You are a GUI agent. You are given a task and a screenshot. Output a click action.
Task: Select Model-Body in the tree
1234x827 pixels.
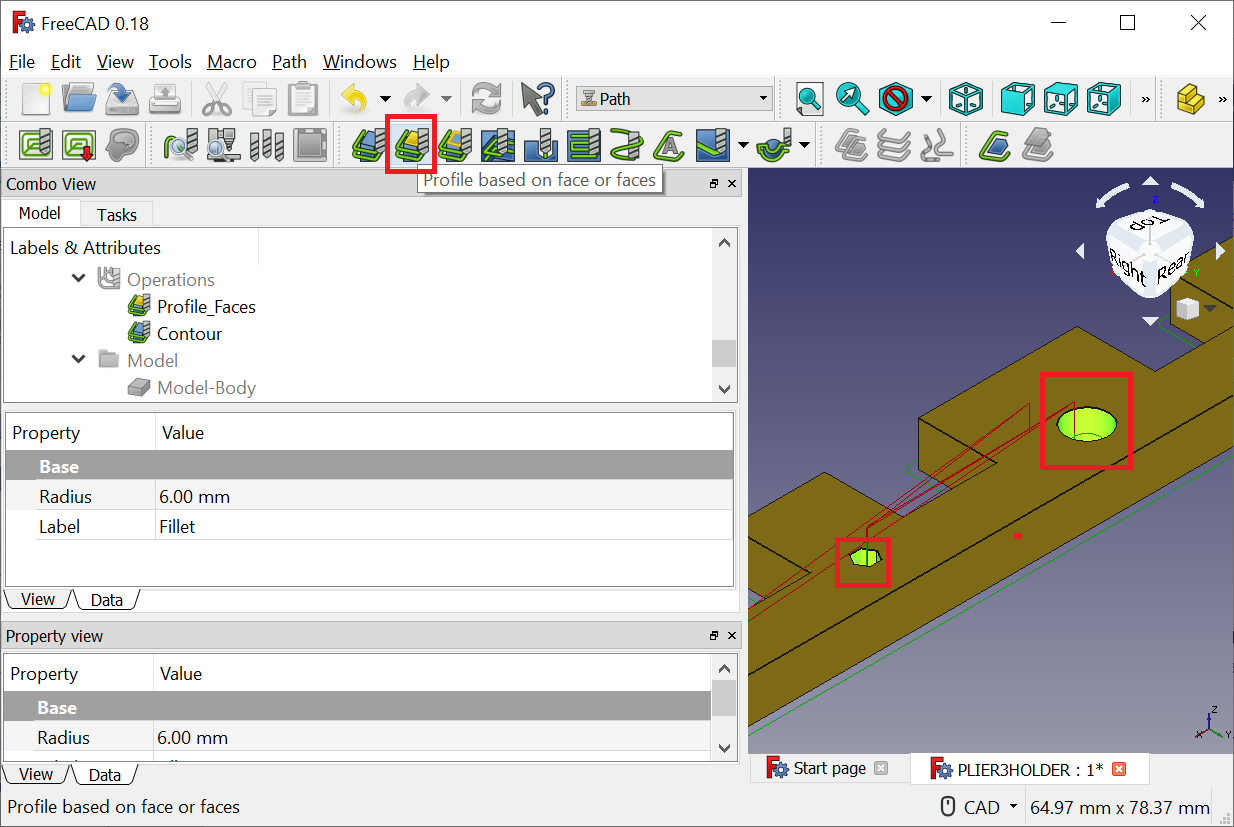coord(206,387)
